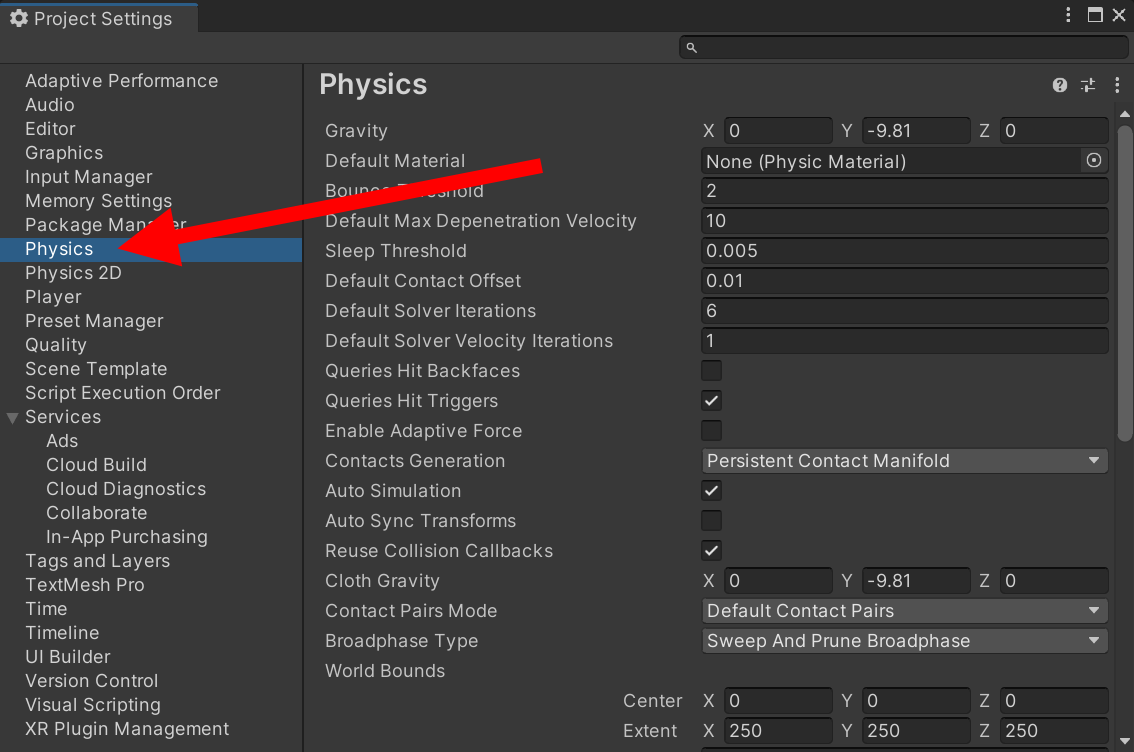Open Cloud Diagnostics settings
The height and width of the screenshot is (752, 1134).
pyautogui.click(x=127, y=489)
